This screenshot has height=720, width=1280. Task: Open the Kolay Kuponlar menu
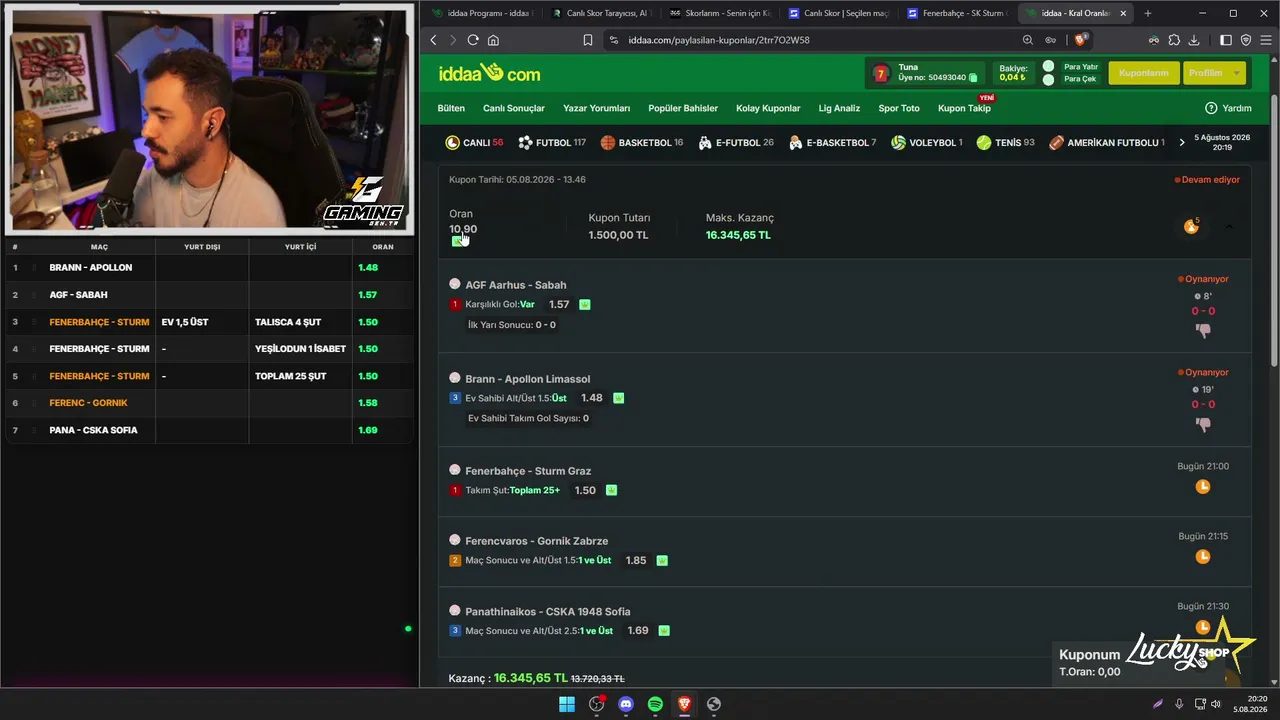click(768, 108)
